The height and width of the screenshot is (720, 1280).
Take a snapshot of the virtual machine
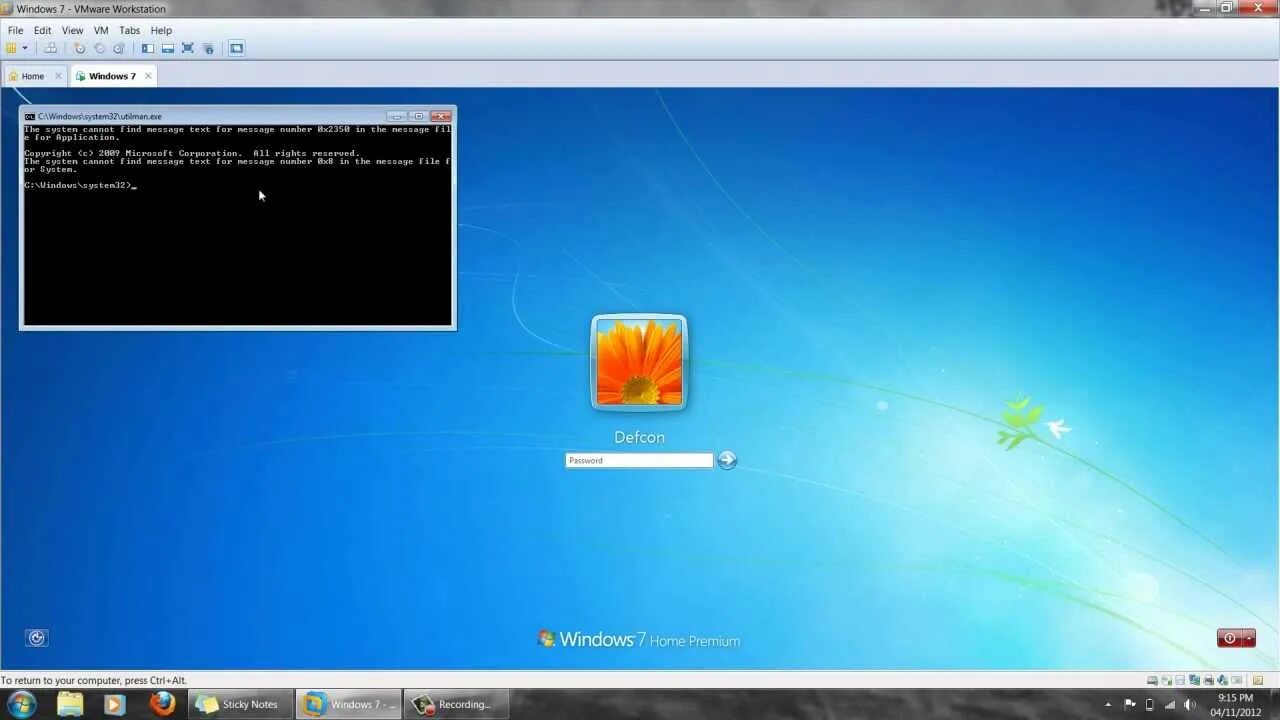coord(80,48)
